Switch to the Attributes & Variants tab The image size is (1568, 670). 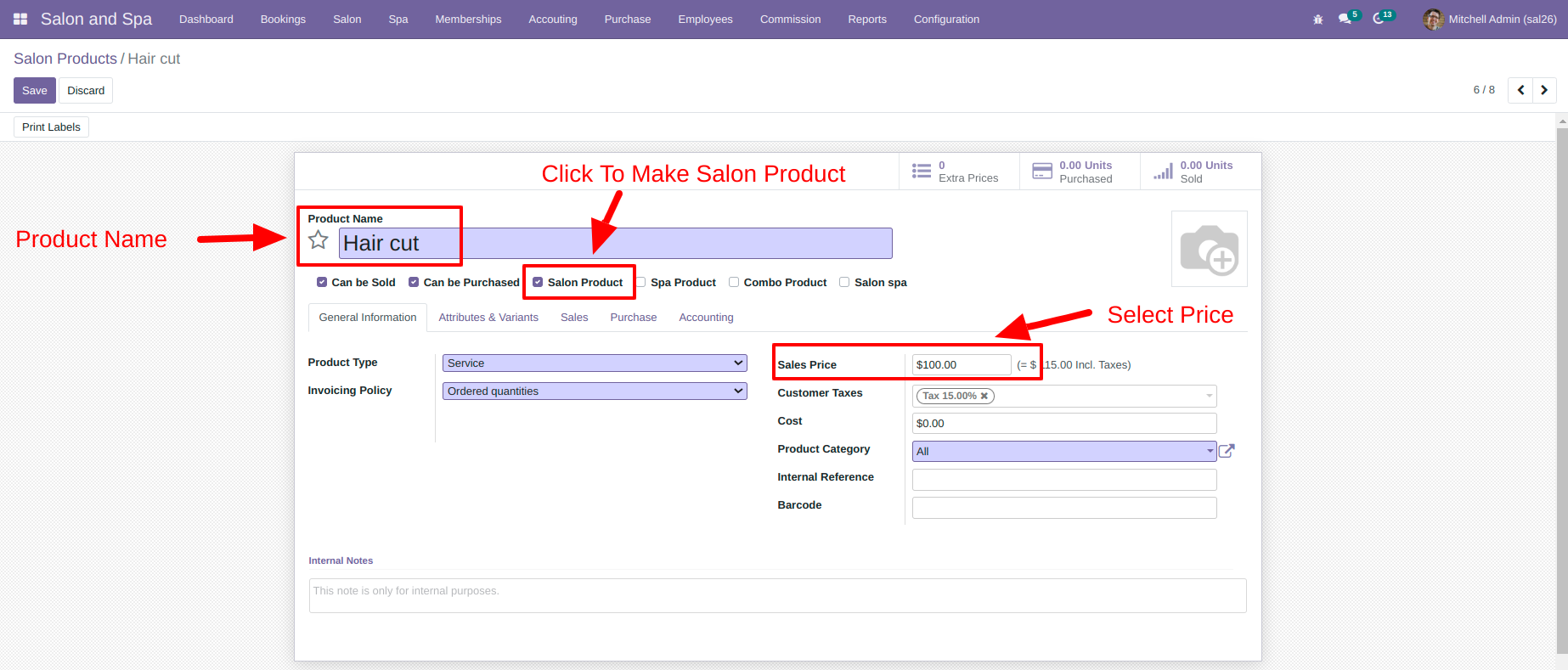pos(488,317)
